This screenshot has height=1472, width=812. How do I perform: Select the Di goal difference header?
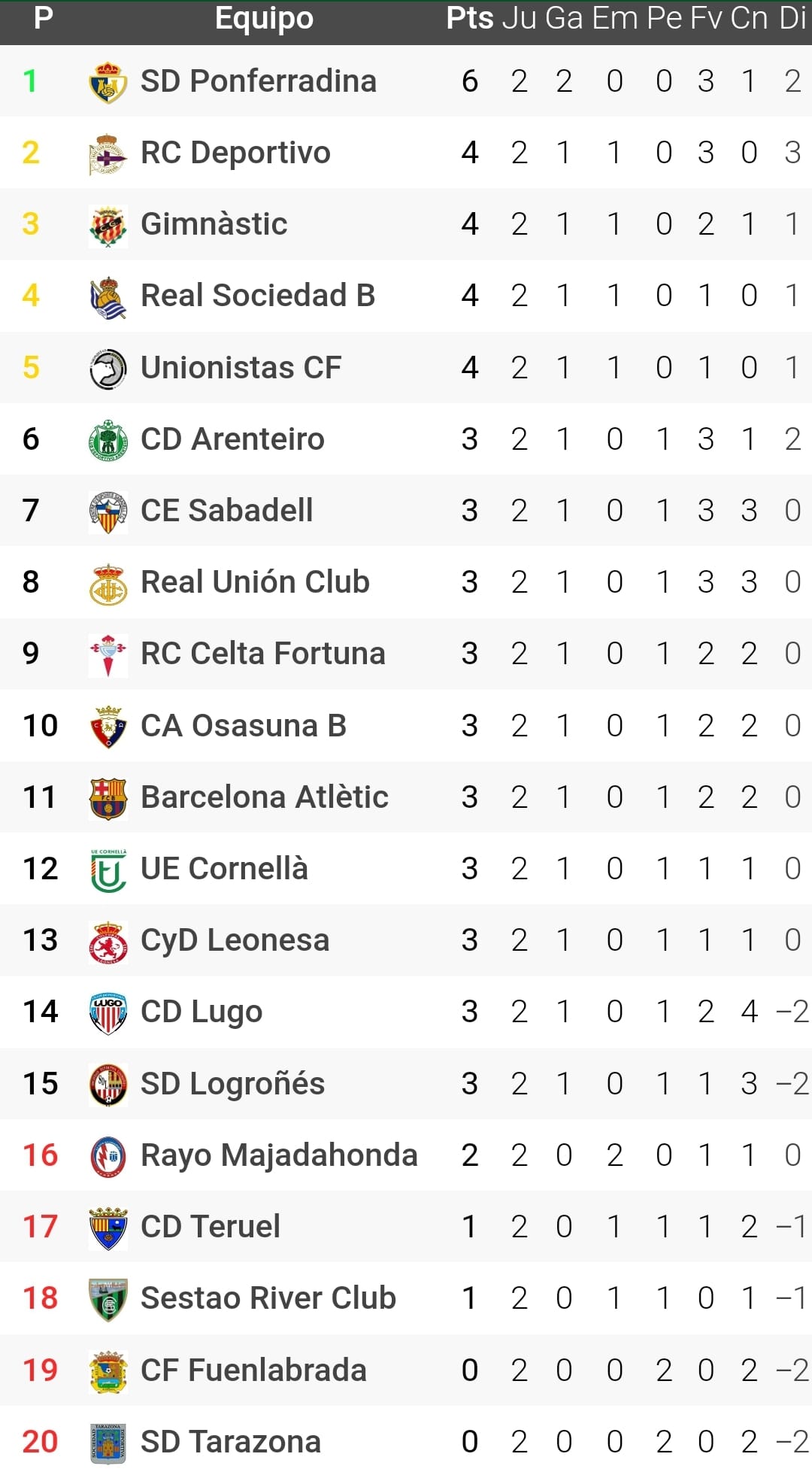[792, 19]
